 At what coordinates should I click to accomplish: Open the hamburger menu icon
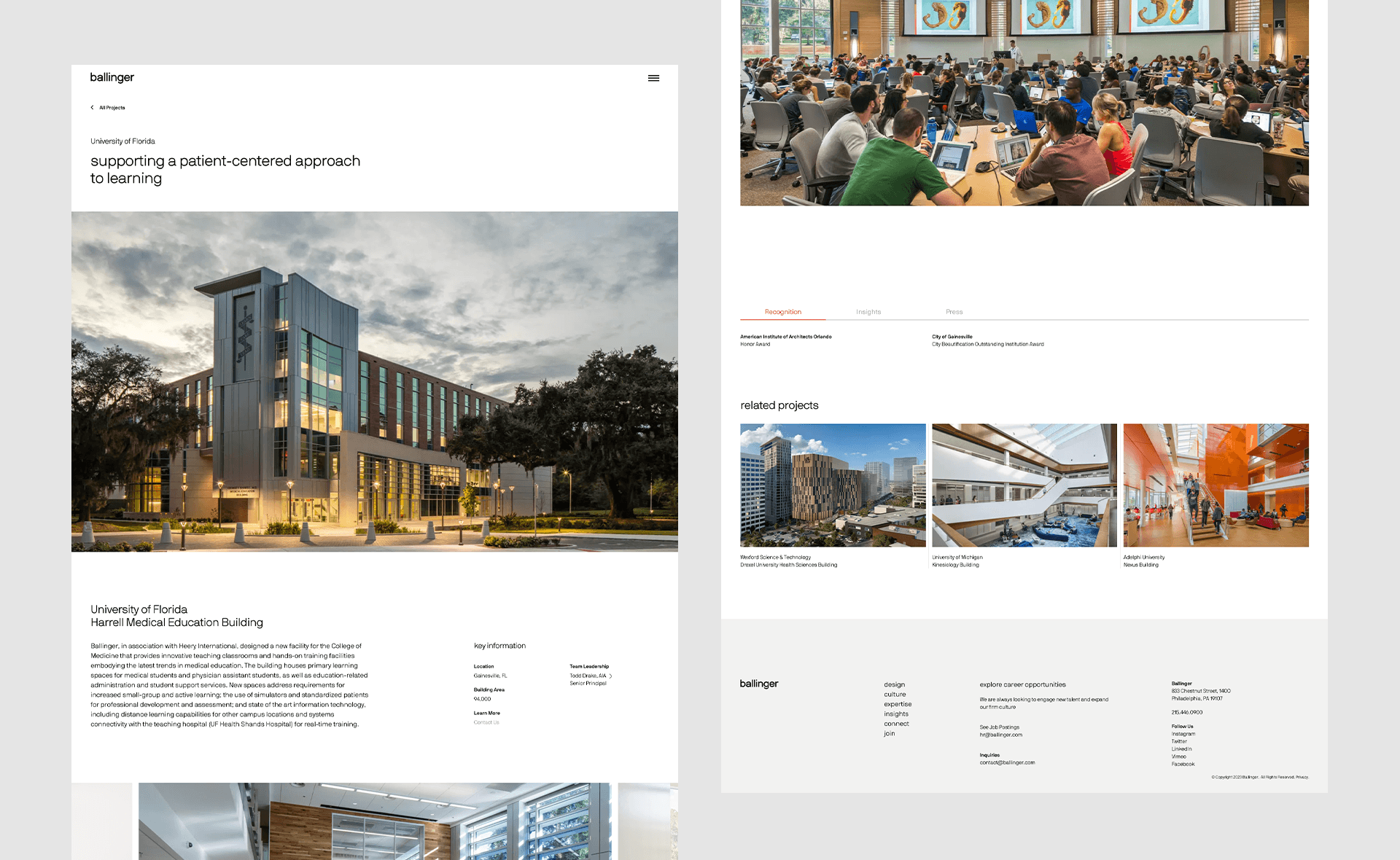(x=653, y=78)
